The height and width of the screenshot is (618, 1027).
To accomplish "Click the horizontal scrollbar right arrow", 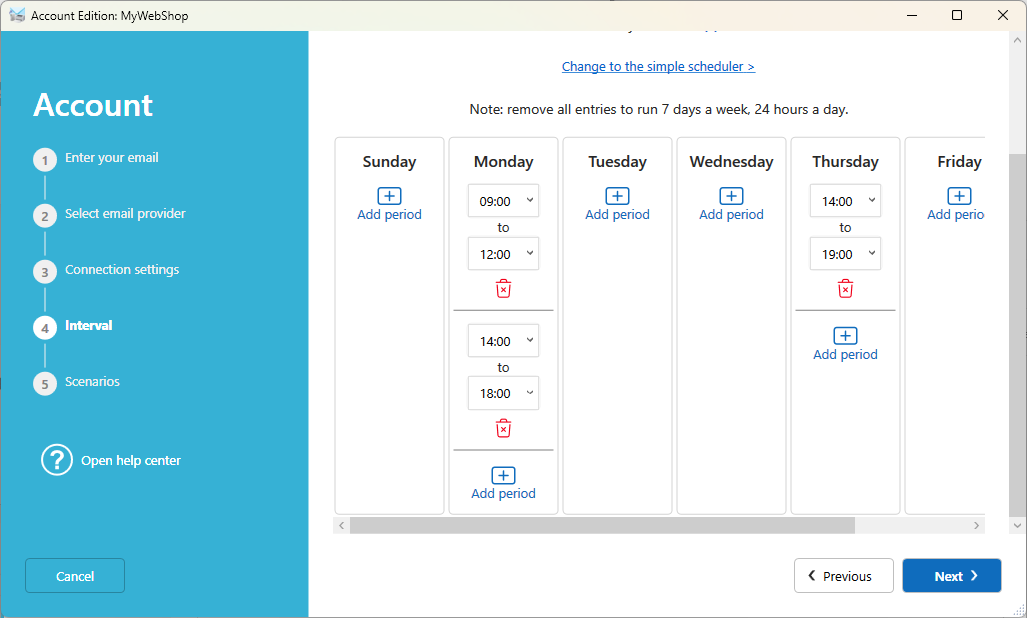I will (x=976, y=525).
